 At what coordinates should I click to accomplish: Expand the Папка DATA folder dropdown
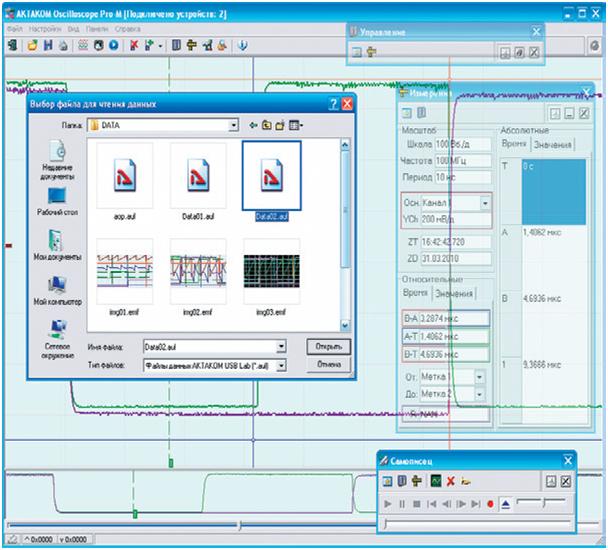click(233, 125)
